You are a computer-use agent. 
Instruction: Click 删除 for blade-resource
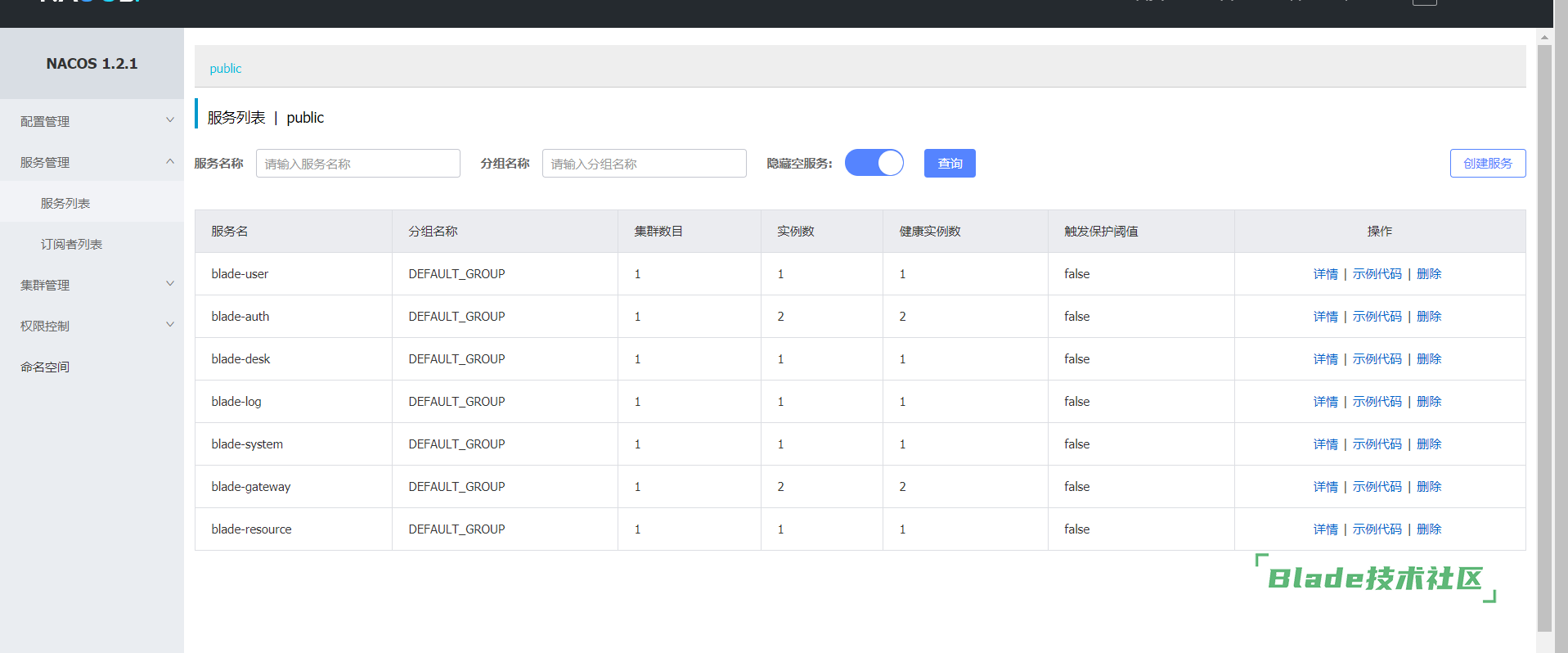tap(1429, 529)
